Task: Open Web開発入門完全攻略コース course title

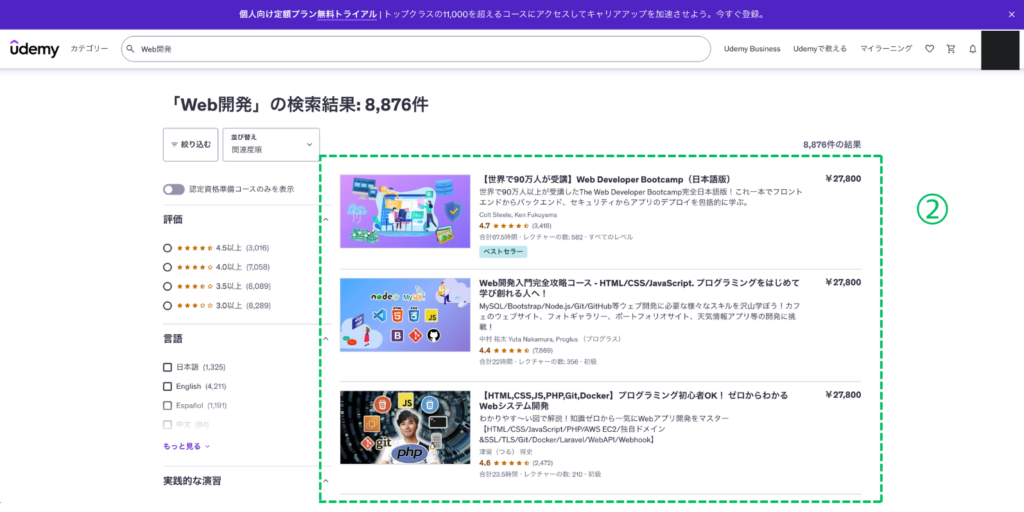Action: coord(639,288)
